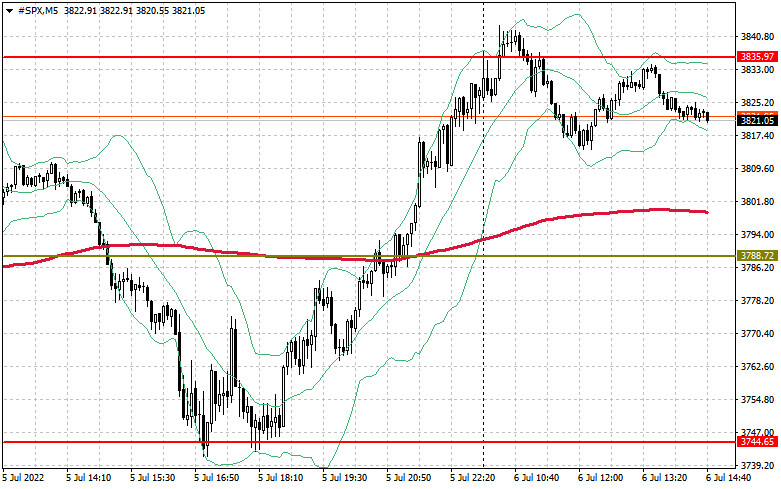
Task: Click the 3778.20 price axis label
Action: [x=757, y=301]
